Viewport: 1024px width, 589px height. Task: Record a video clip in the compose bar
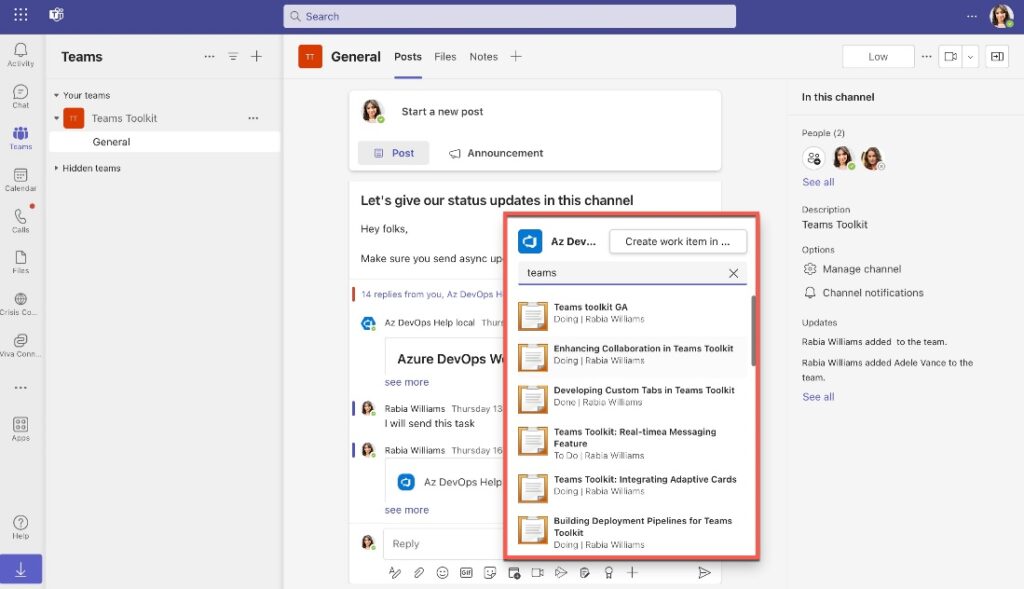pyautogui.click(x=537, y=572)
